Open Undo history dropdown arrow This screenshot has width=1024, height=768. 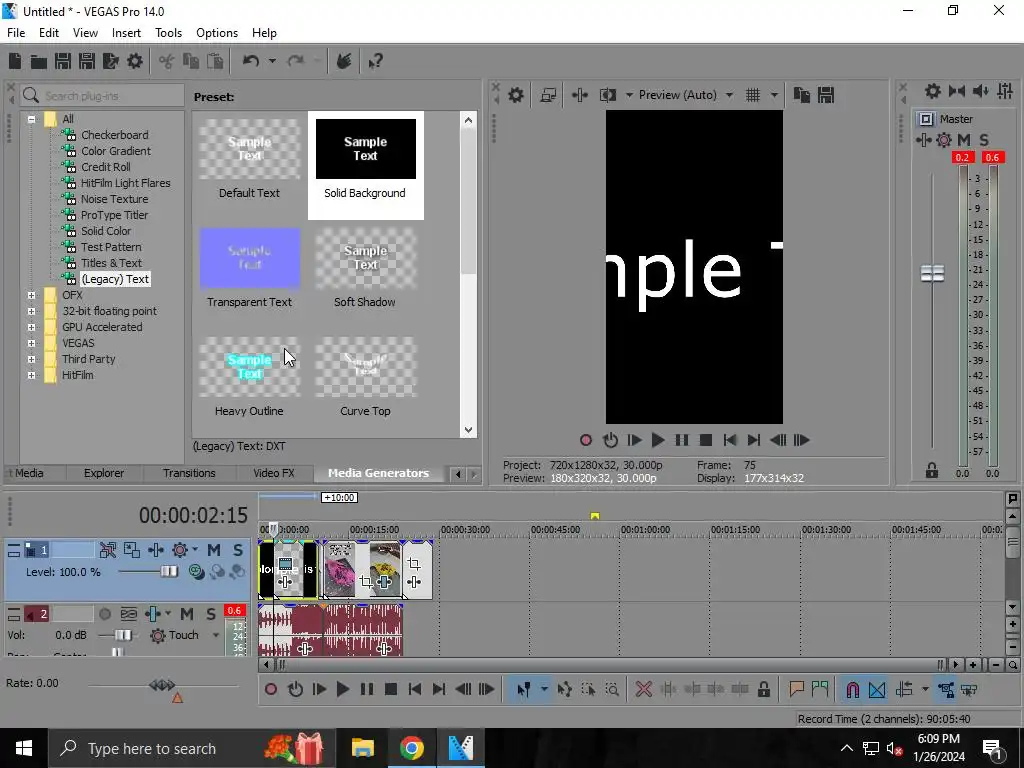point(272,61)
